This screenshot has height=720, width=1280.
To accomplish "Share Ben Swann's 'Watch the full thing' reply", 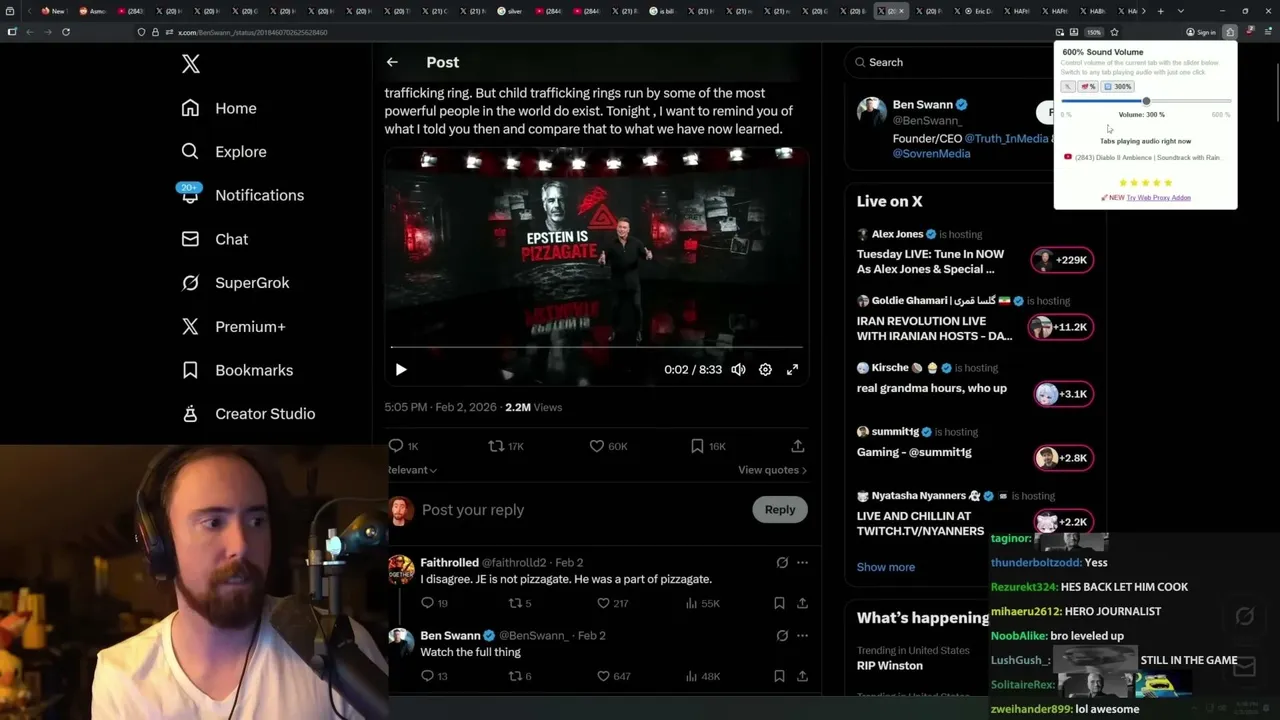I will tap(802, 676).
